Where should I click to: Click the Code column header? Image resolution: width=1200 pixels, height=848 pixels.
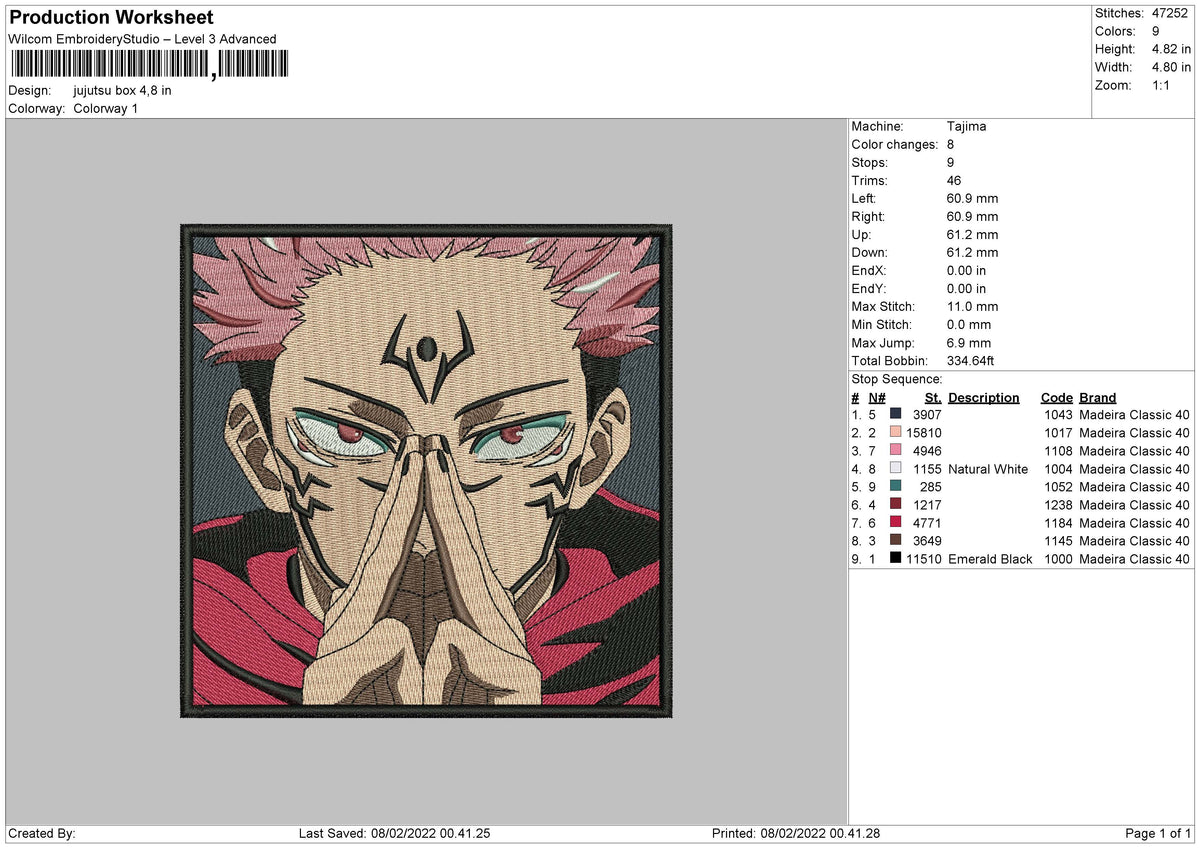tap(1056, 398)
